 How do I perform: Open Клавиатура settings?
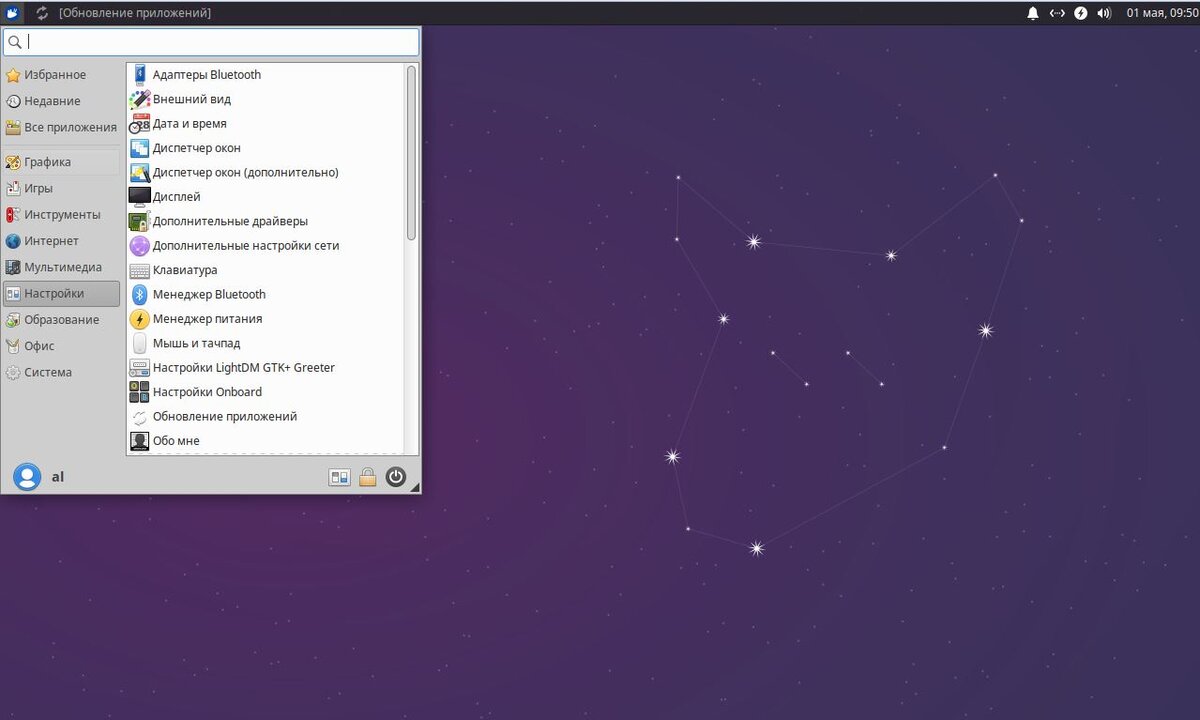tap(184, 270)
